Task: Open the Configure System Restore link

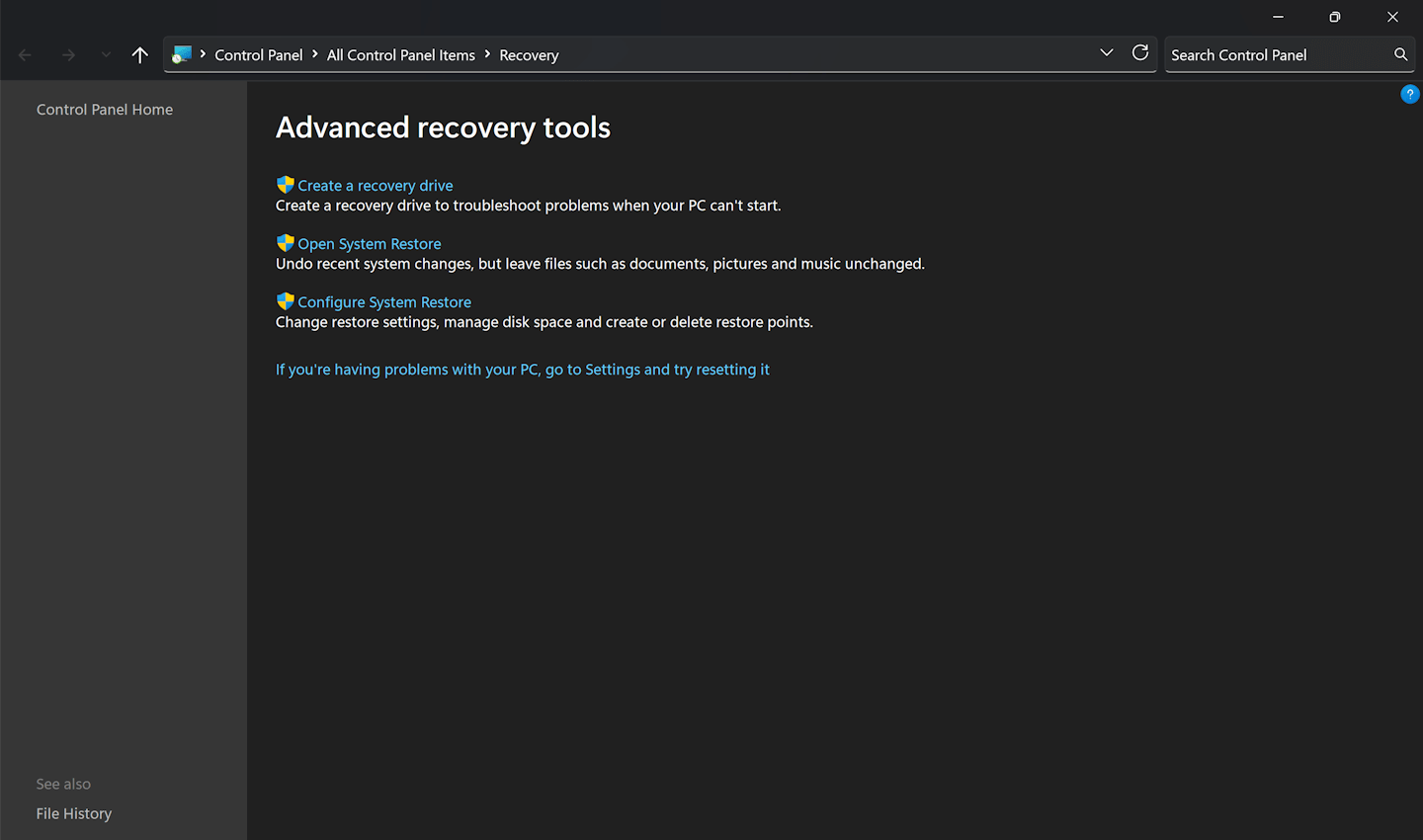Action: (384, 302)
